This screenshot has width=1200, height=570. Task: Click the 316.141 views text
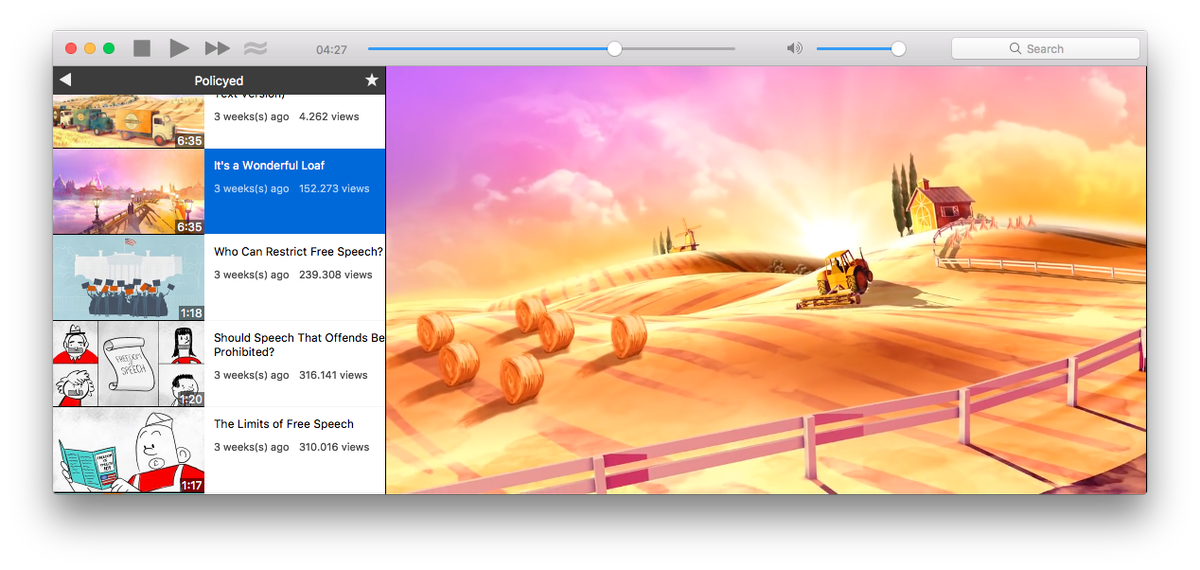click(x=333, y=375)
